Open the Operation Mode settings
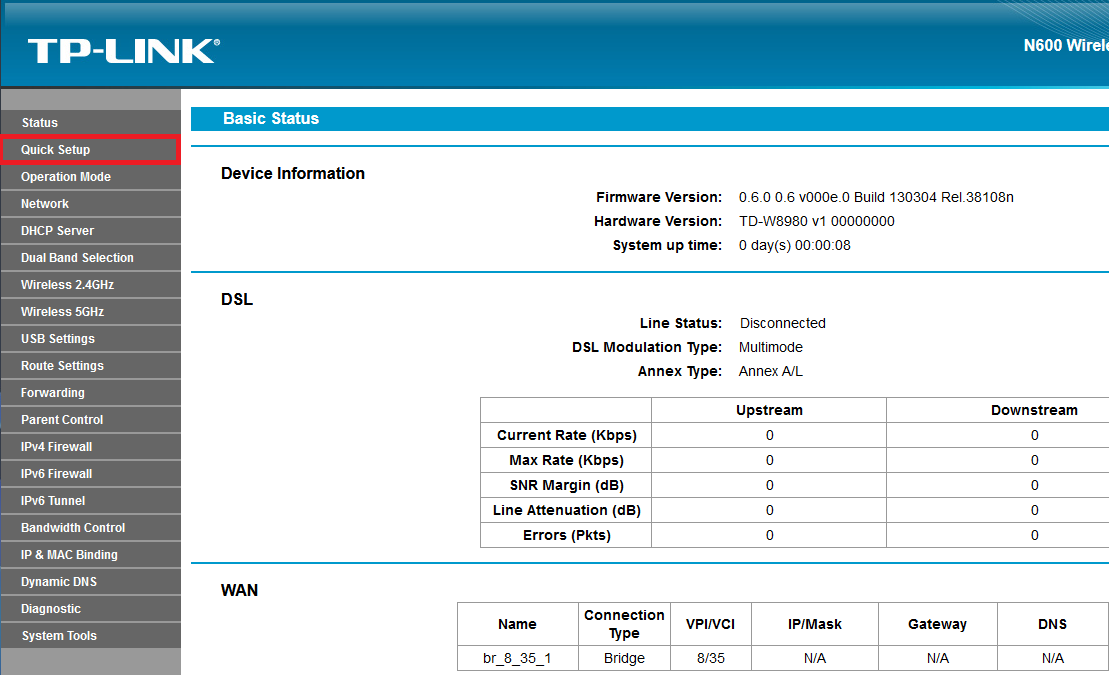Screen dimensions: 1109x675 [x=64, y=176]
